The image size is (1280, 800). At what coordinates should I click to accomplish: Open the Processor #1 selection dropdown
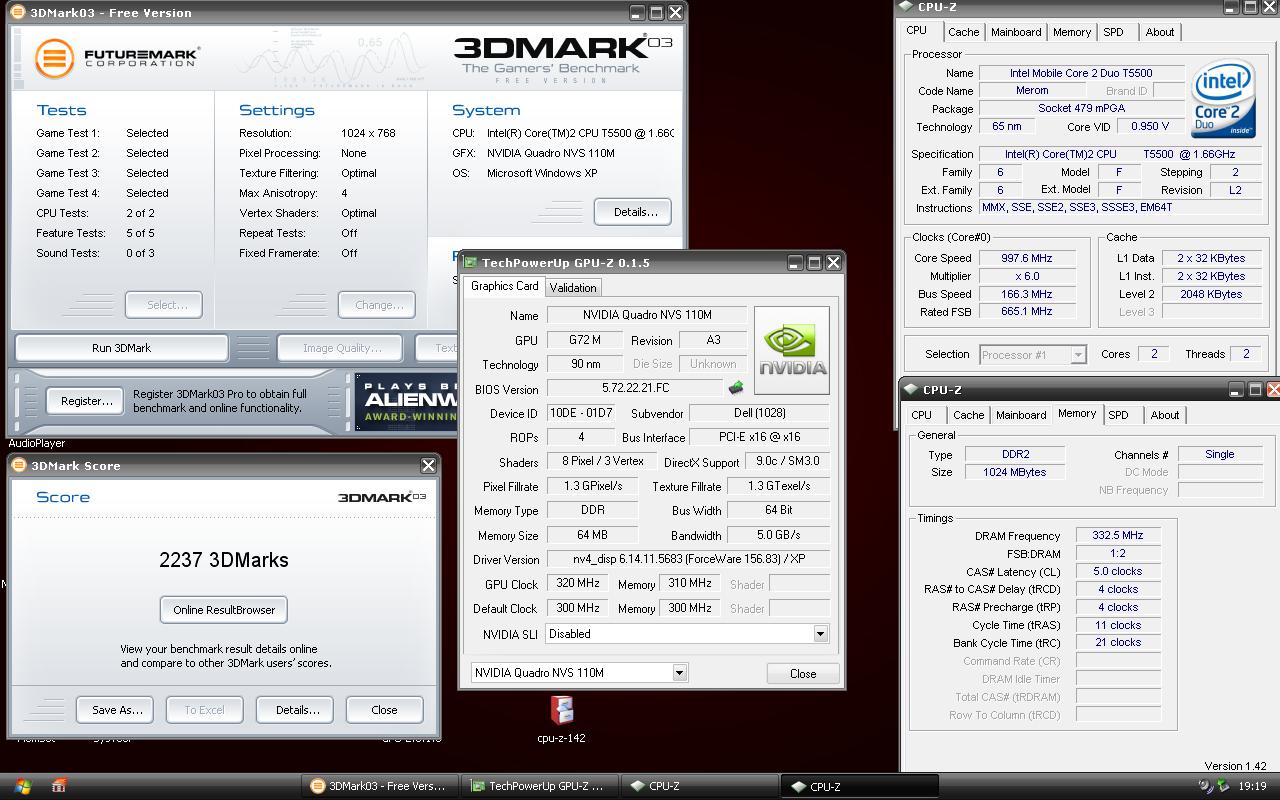point(1078,354)
